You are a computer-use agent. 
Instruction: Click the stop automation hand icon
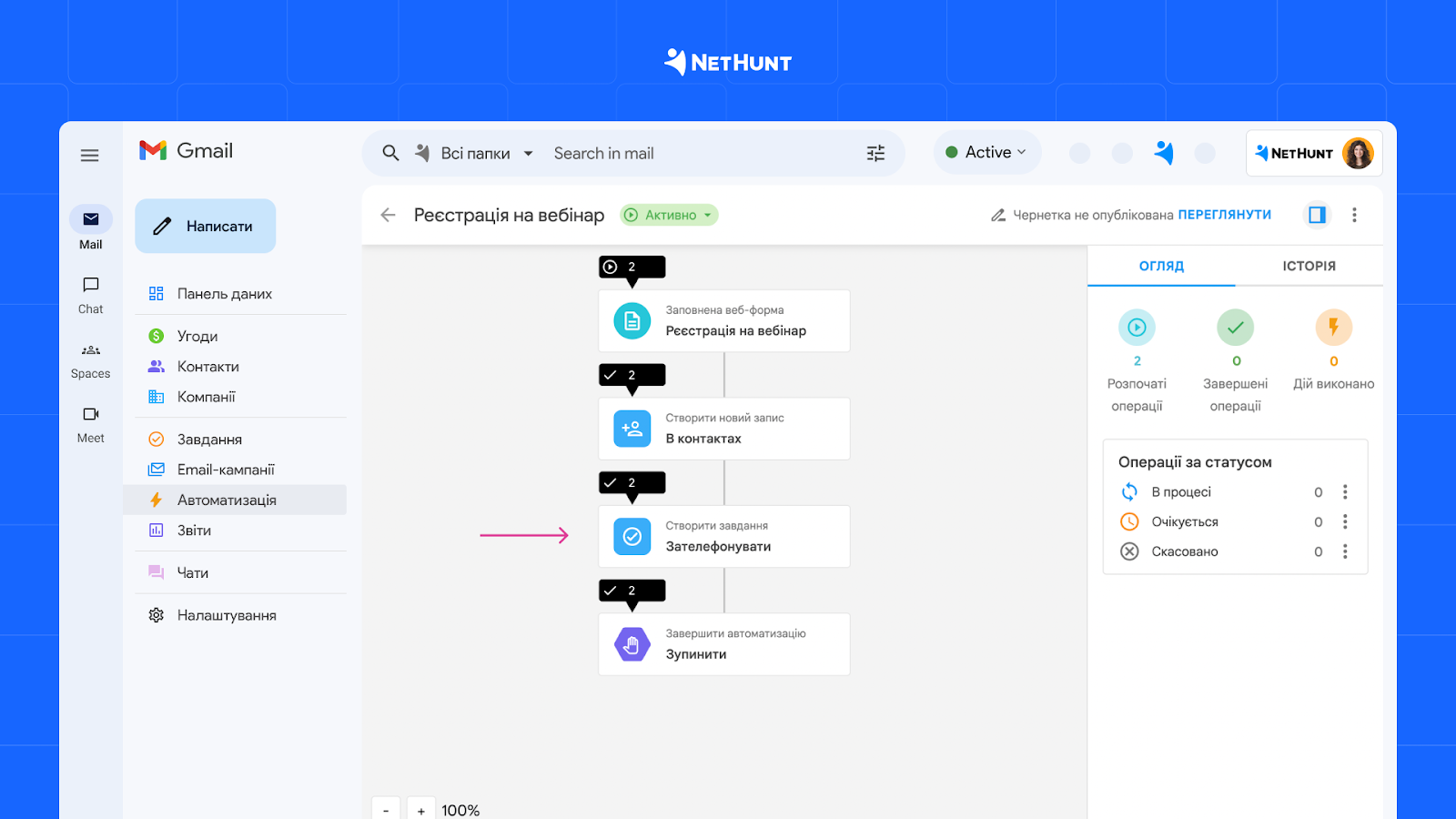click(x=632, y=644)
